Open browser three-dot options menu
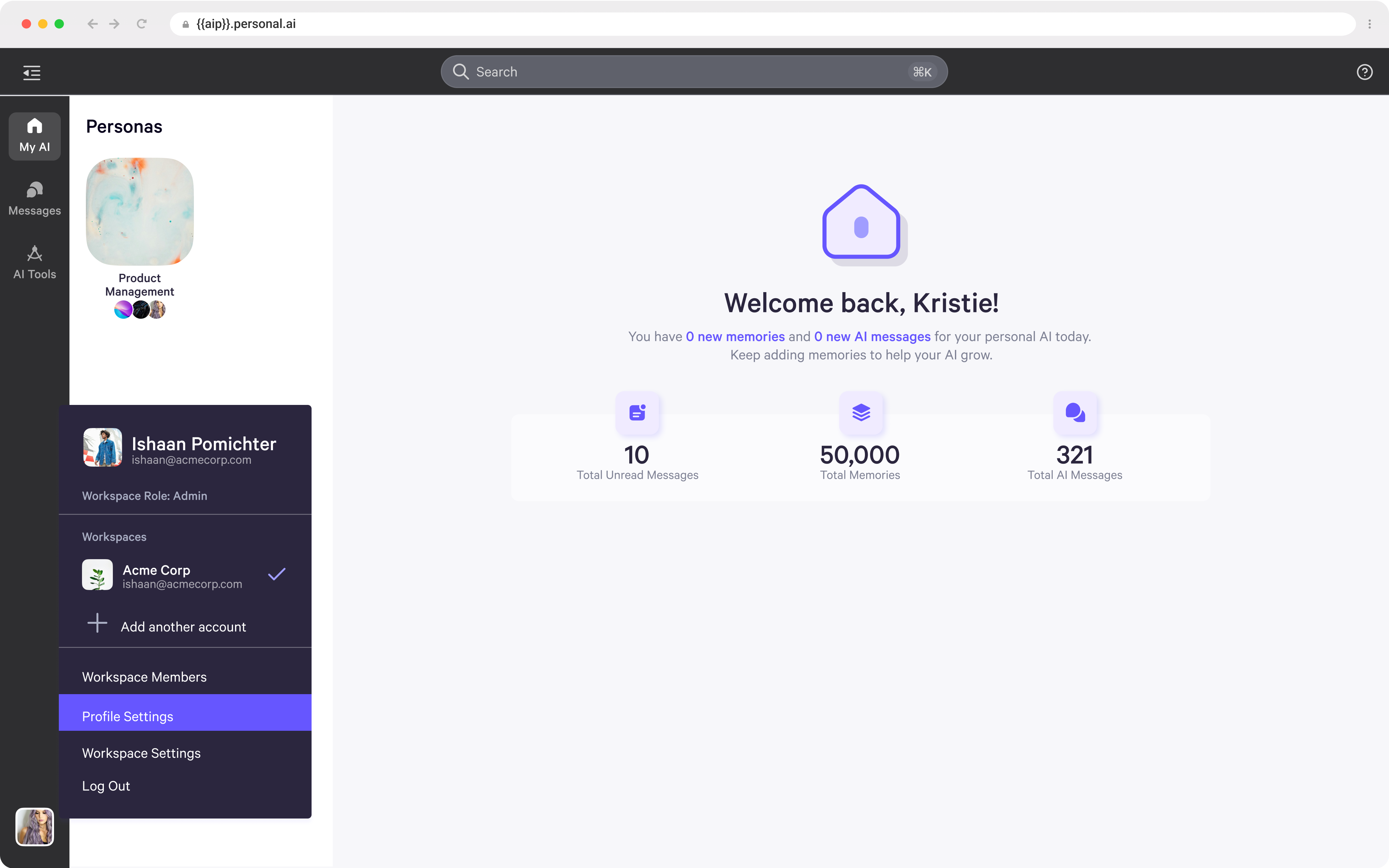 (1369, 23)
